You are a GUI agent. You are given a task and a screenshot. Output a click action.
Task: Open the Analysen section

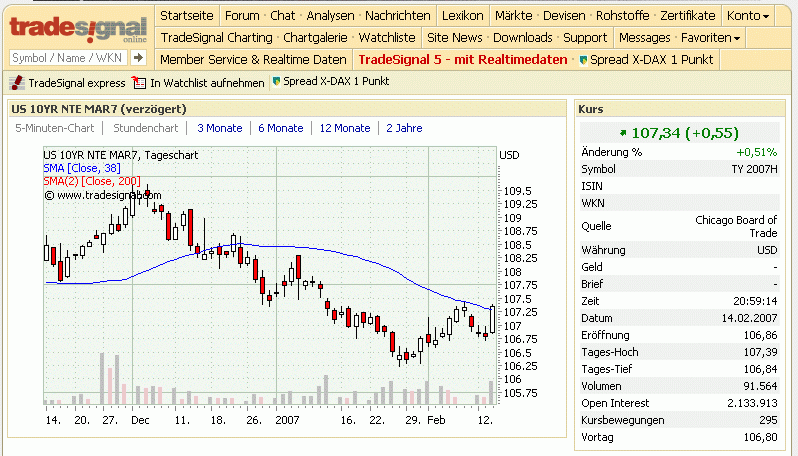click(330, 16)
